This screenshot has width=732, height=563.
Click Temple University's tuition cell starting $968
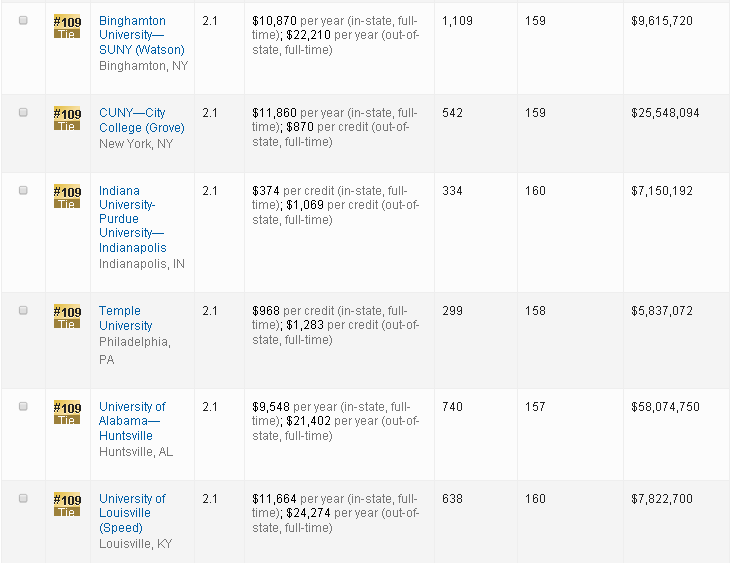(336, 325)
